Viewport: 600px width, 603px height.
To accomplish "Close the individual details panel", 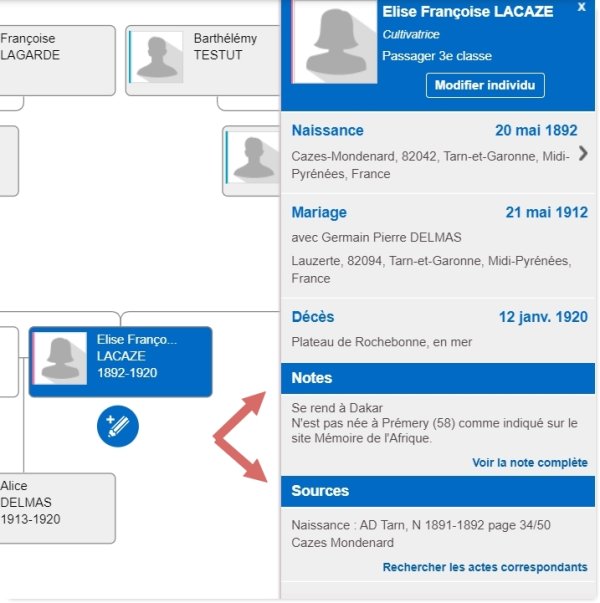I will pos(582,7).
